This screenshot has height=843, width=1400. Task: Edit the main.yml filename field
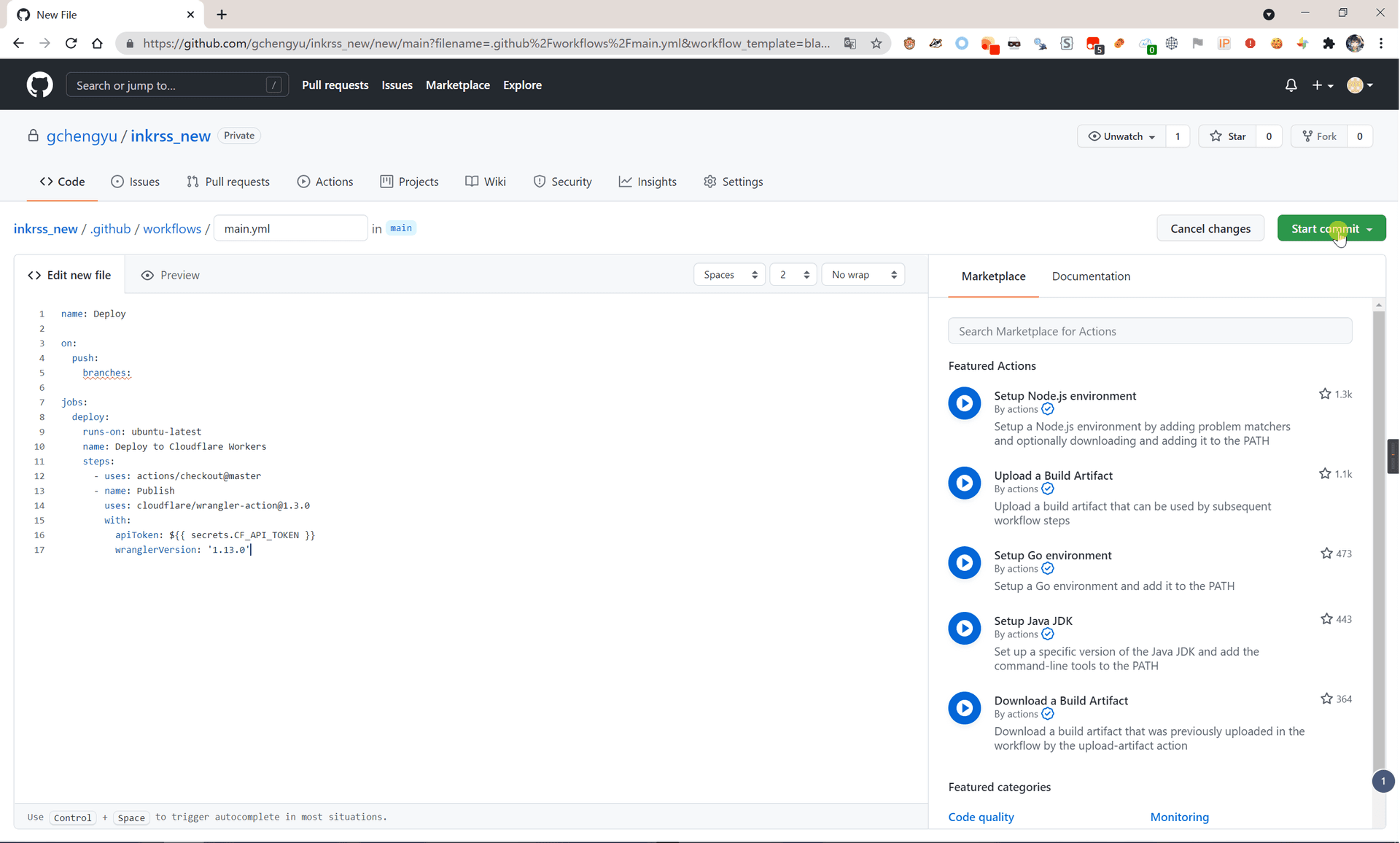click(x=290, y=228)
